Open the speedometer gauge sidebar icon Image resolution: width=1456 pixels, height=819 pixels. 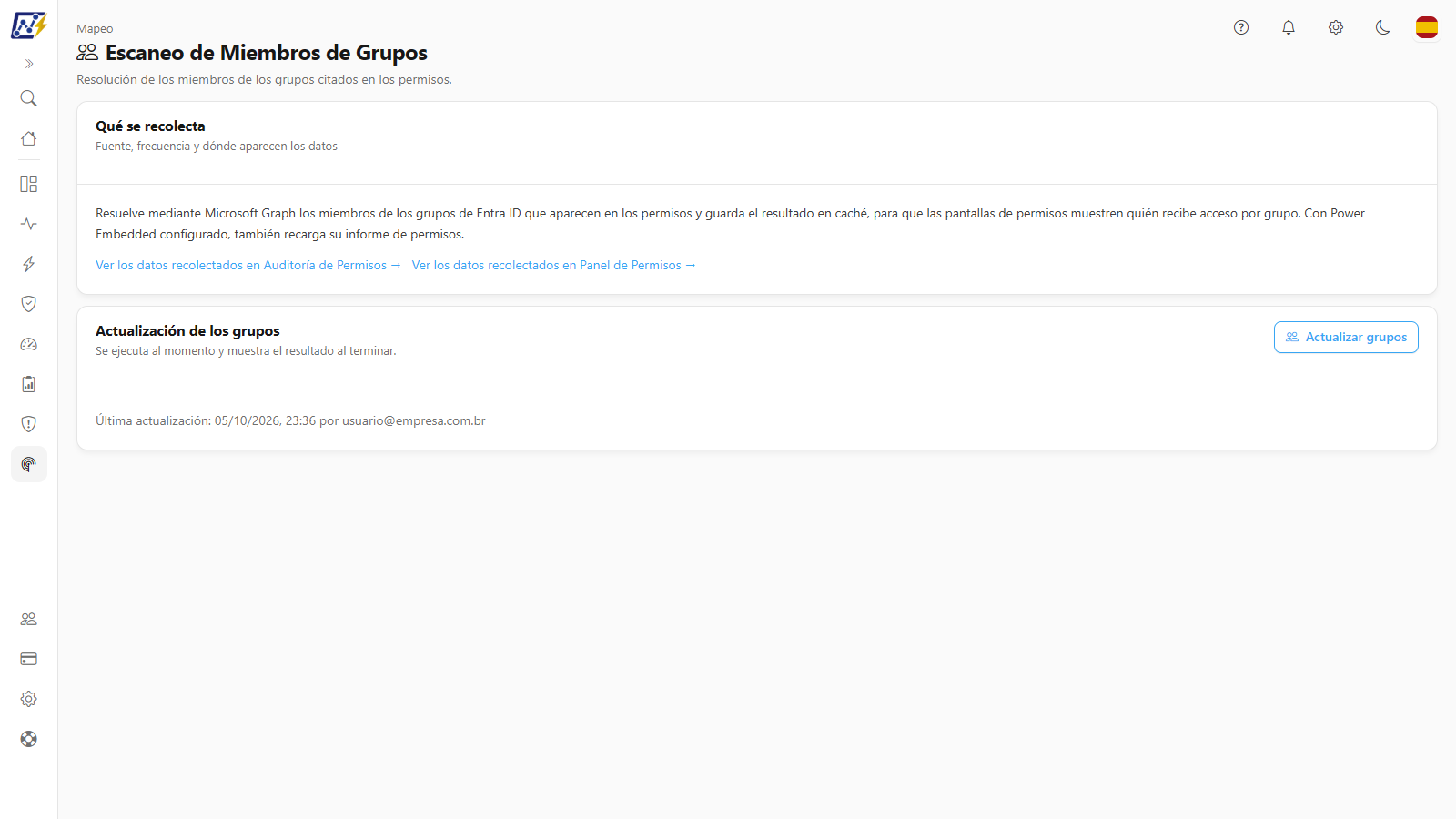pos(29,344)
